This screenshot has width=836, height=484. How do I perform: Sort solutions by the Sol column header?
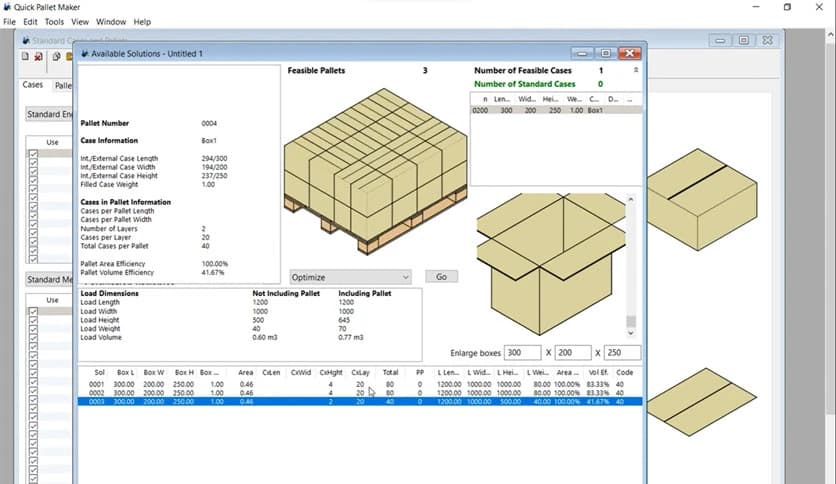(x=100, y=373)
